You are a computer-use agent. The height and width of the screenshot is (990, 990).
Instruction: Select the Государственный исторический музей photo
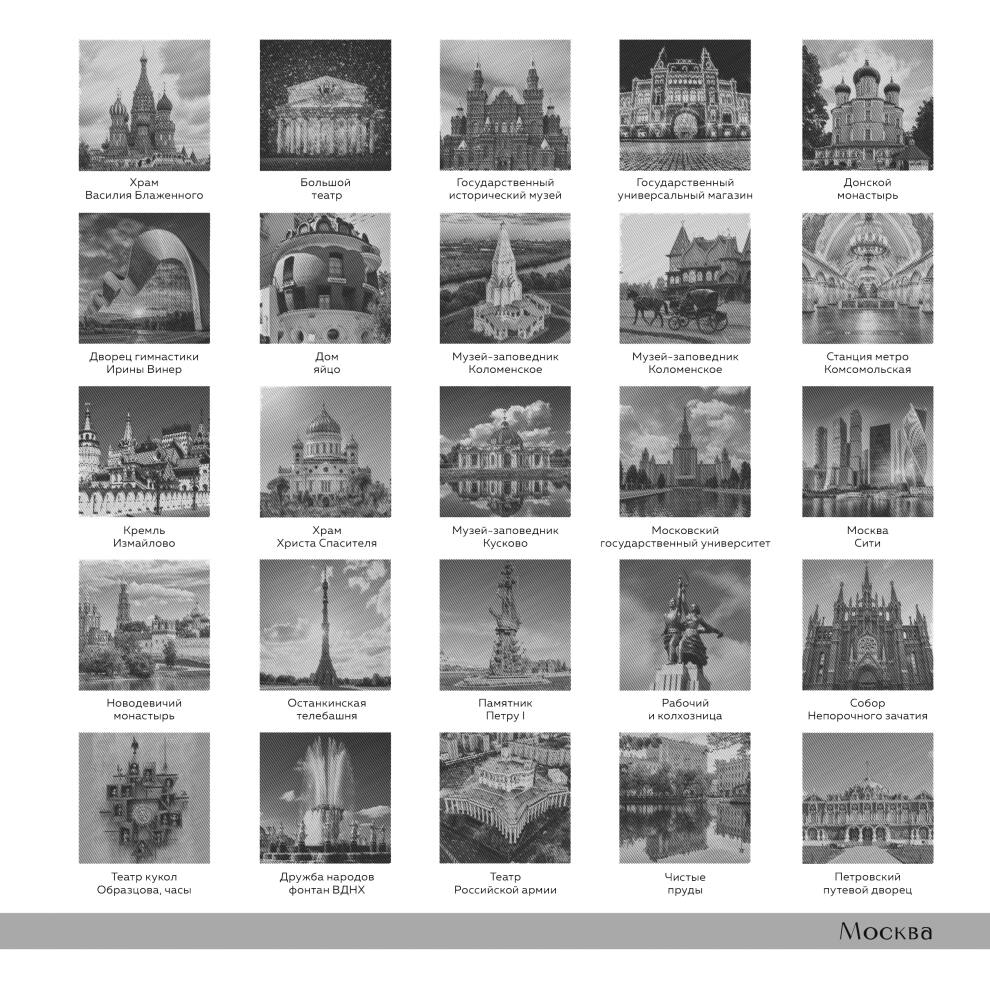[505, 105]
